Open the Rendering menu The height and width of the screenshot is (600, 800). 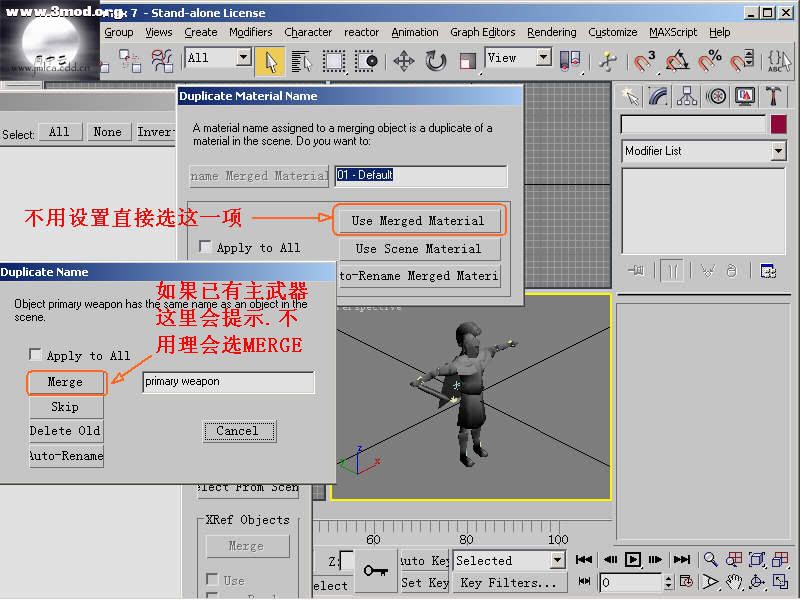(x=551, y=32)
